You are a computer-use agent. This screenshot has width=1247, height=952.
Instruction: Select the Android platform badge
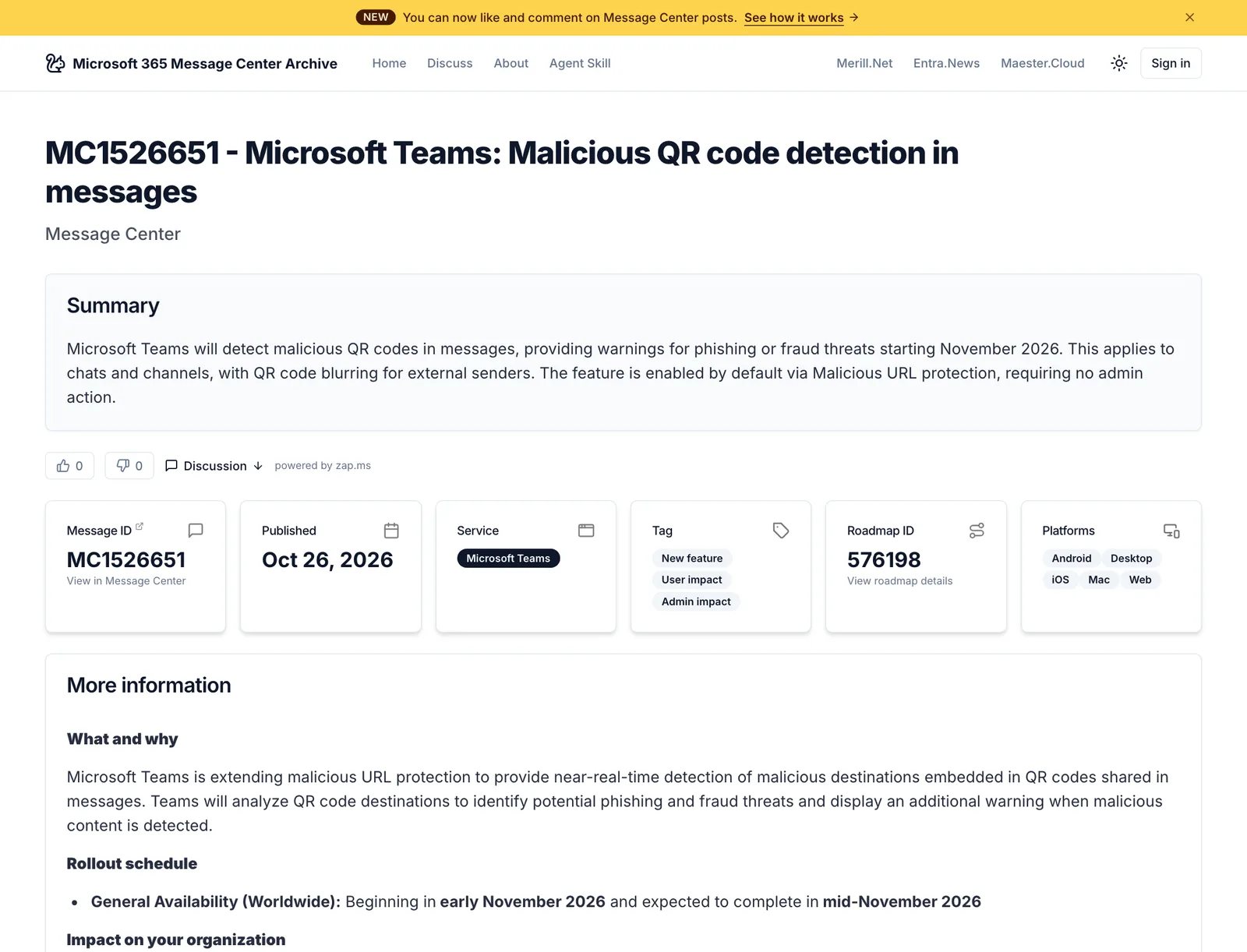[1071, 559]
